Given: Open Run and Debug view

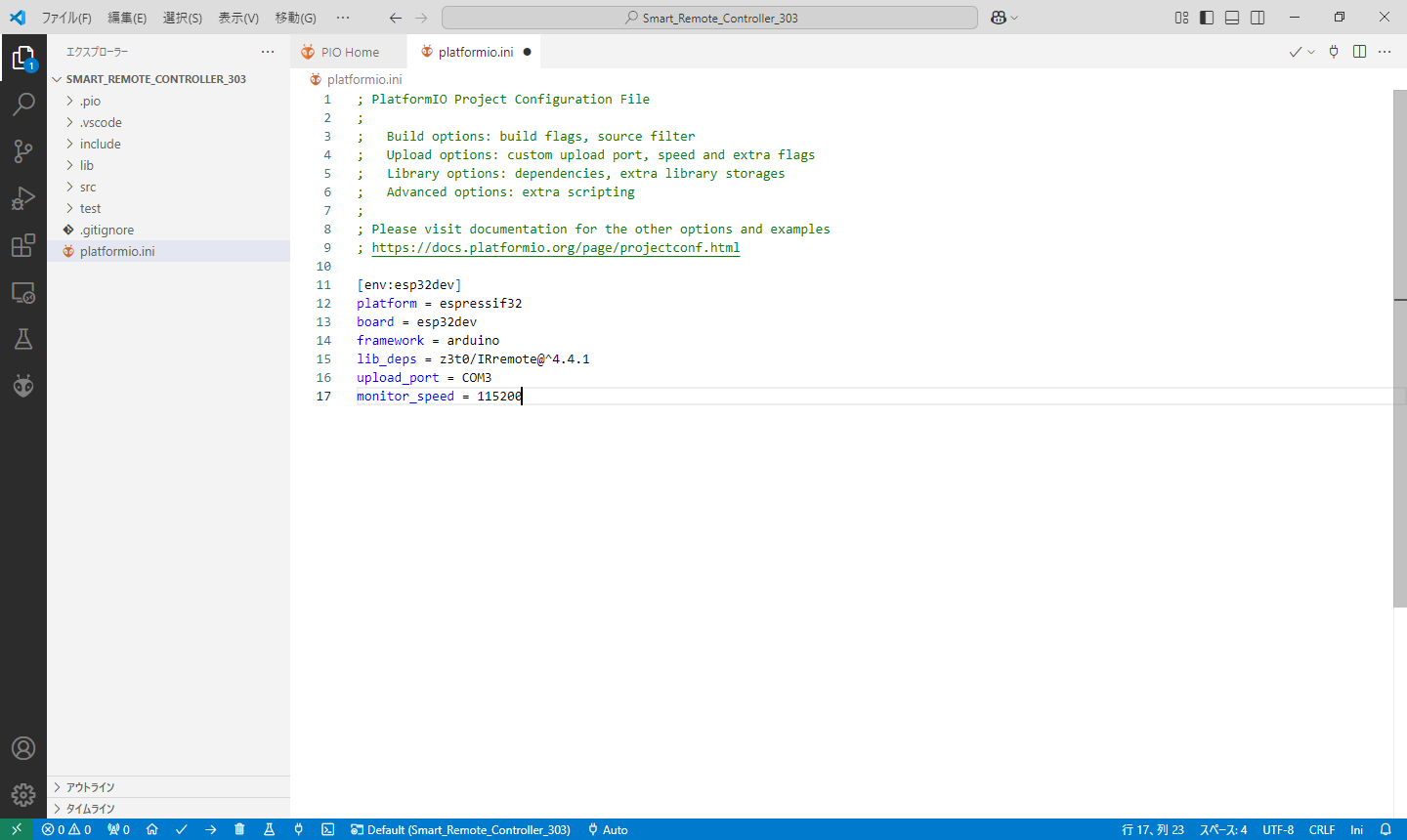Looking at the screenshot, I should pos(23,198).
